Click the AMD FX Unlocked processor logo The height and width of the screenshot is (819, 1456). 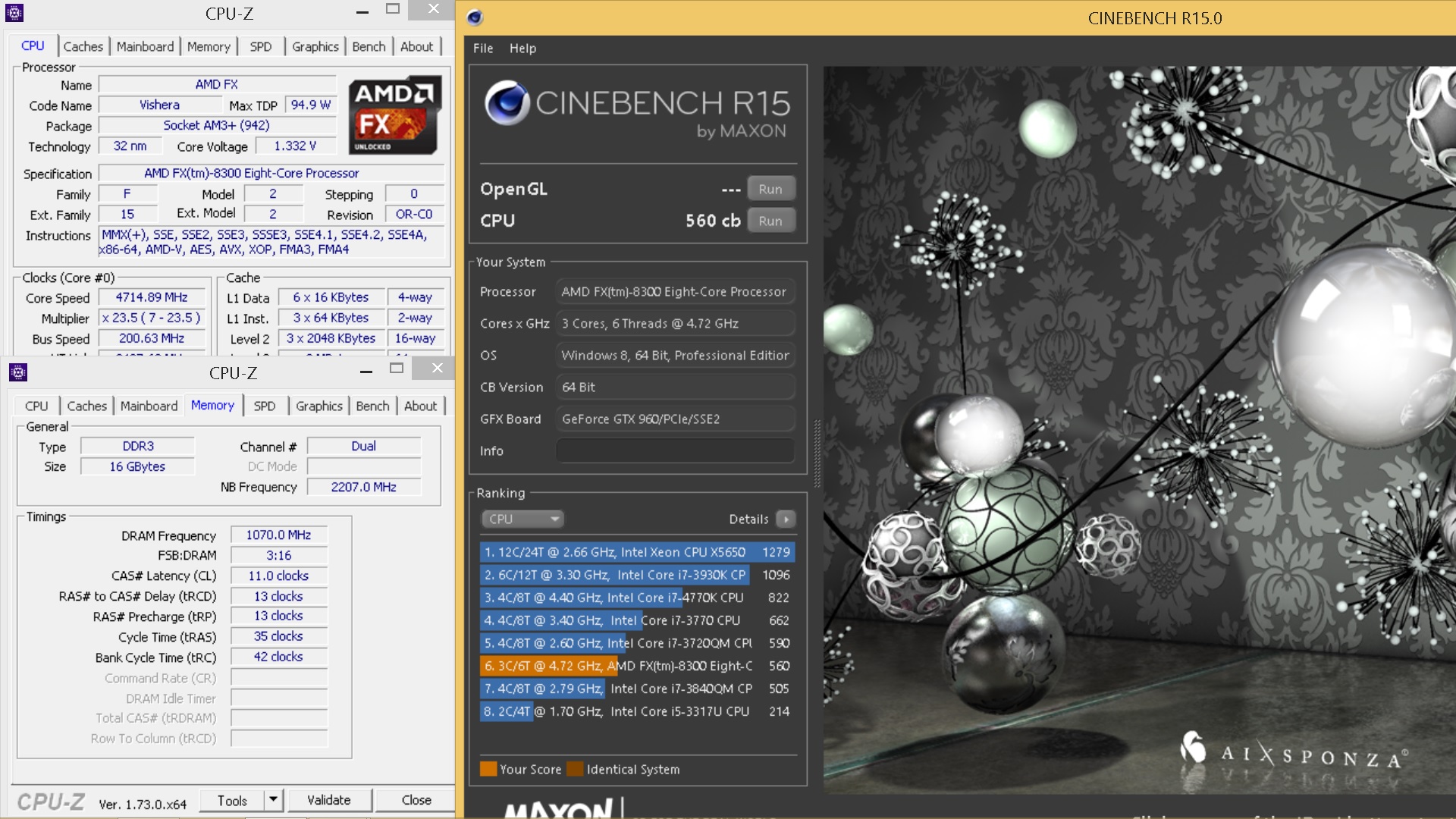pyautogui.click(x=395, y=115)
